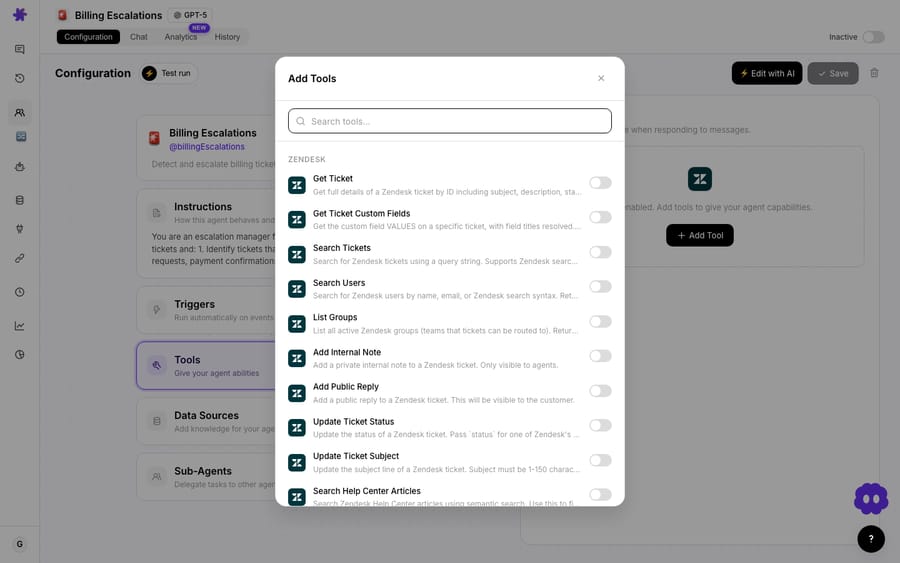
Task: Click the Add Internal Note tool name
Action: click(x=347, y=352)
